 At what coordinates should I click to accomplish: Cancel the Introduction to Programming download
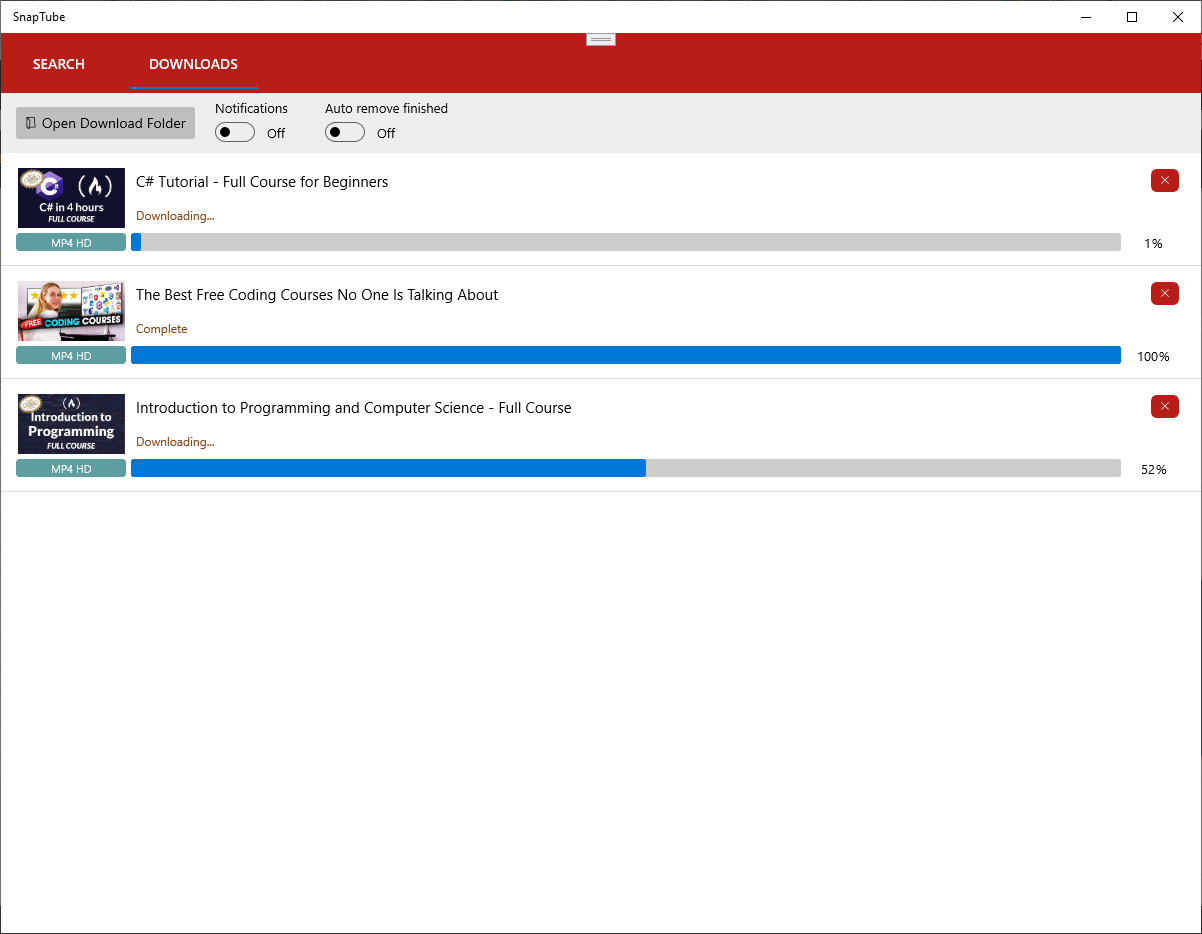[1164, 406]
